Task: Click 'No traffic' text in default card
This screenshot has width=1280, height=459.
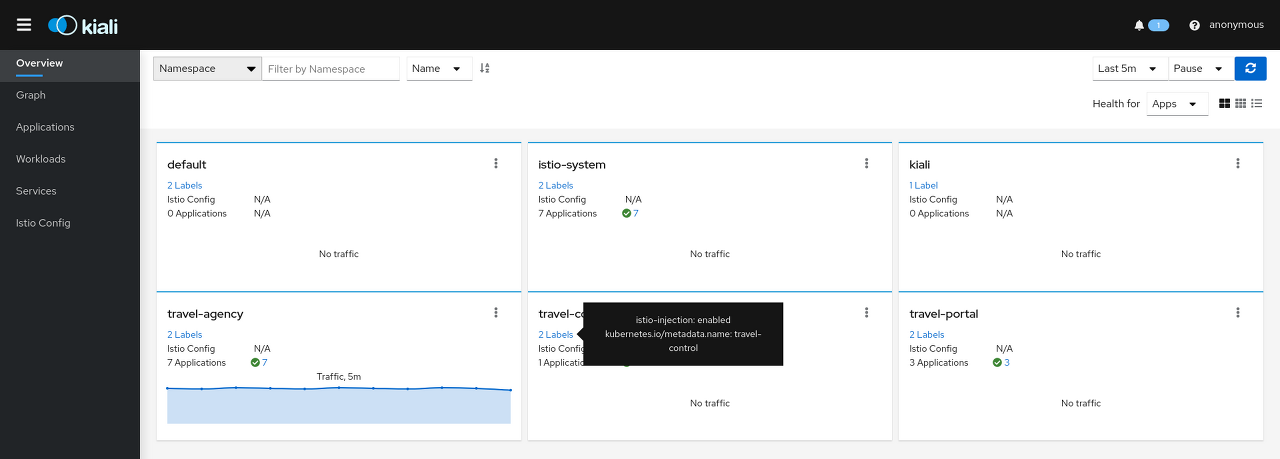Action: click(x=339, y=254)
